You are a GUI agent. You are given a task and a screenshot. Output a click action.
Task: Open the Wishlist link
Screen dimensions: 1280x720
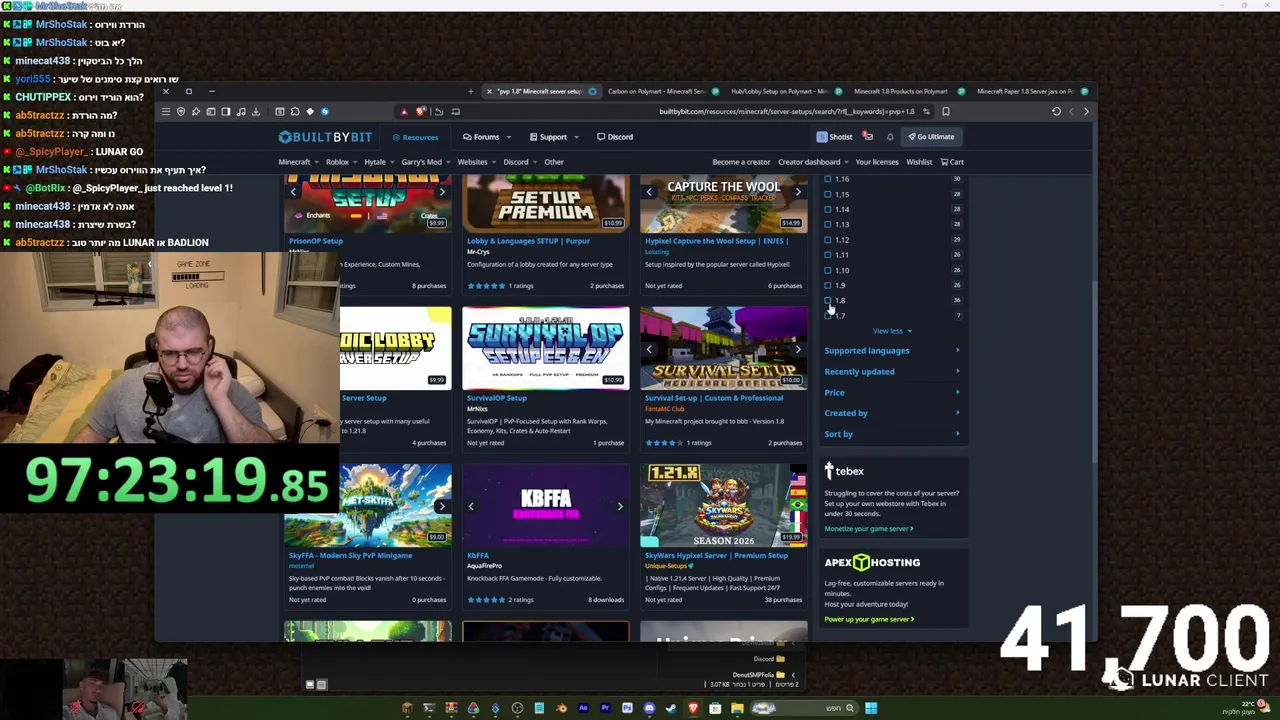click(x=919, y=162)
